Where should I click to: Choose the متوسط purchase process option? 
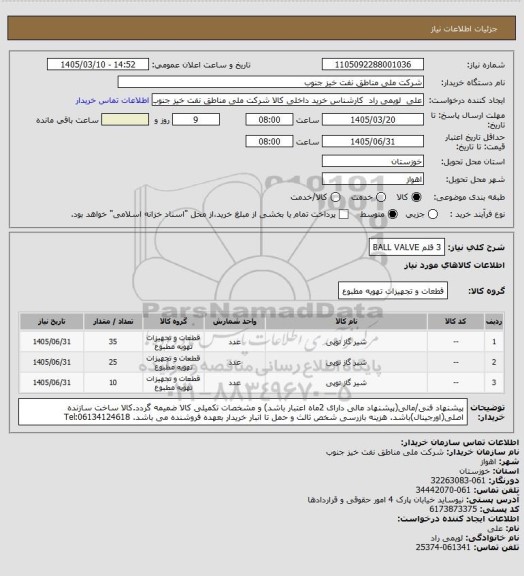click(x=393, y=214)
